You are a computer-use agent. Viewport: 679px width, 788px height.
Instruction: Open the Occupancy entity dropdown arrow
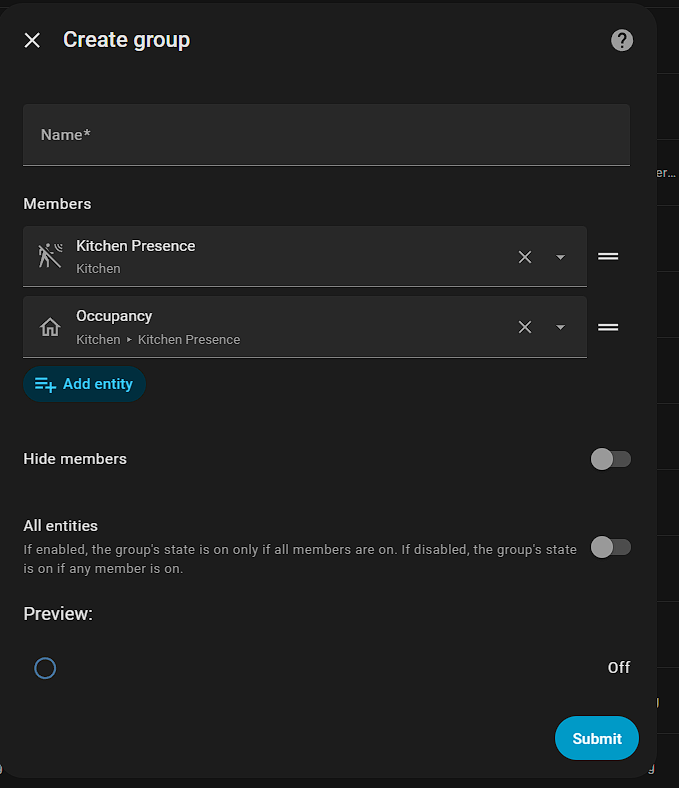pyautogui.click(x=560, y=327)
